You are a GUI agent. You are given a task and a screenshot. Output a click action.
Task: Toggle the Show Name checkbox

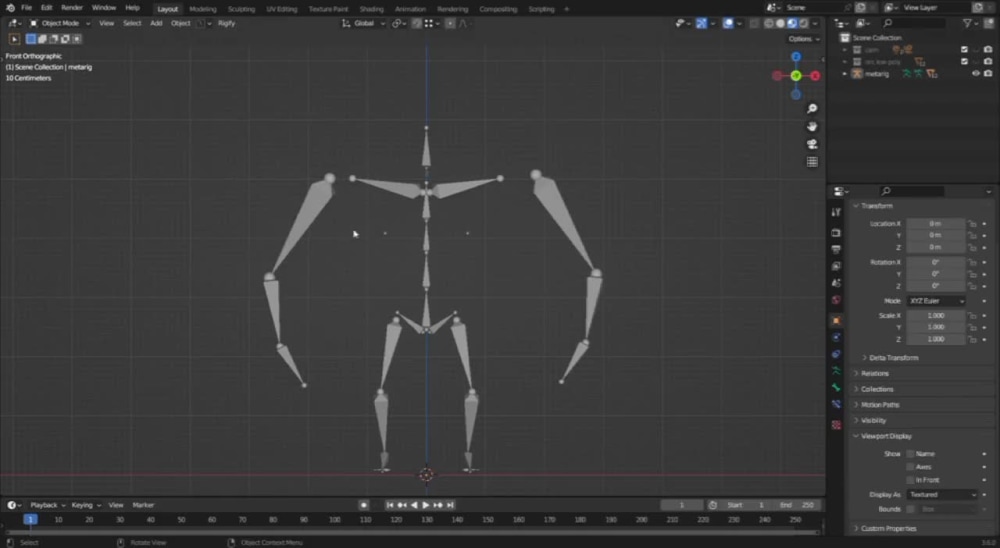click(910, 454)
